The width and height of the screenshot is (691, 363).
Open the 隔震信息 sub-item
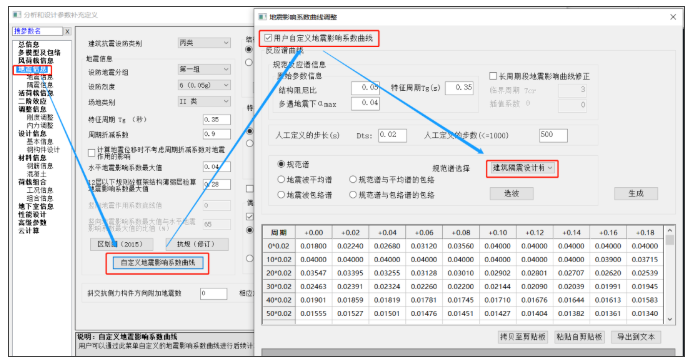click(40, 85)
